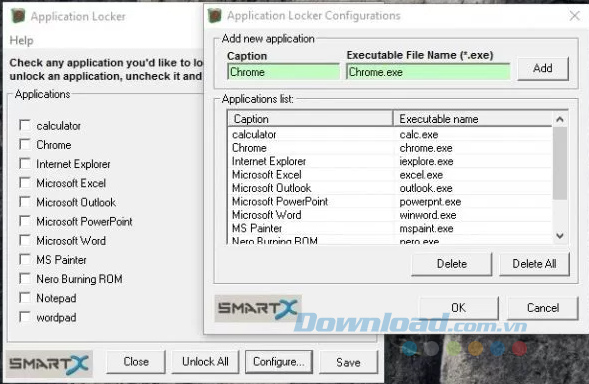Click Close in Application Locker window
The width and height of the screenshot is (589, 384).
point(136,362)
